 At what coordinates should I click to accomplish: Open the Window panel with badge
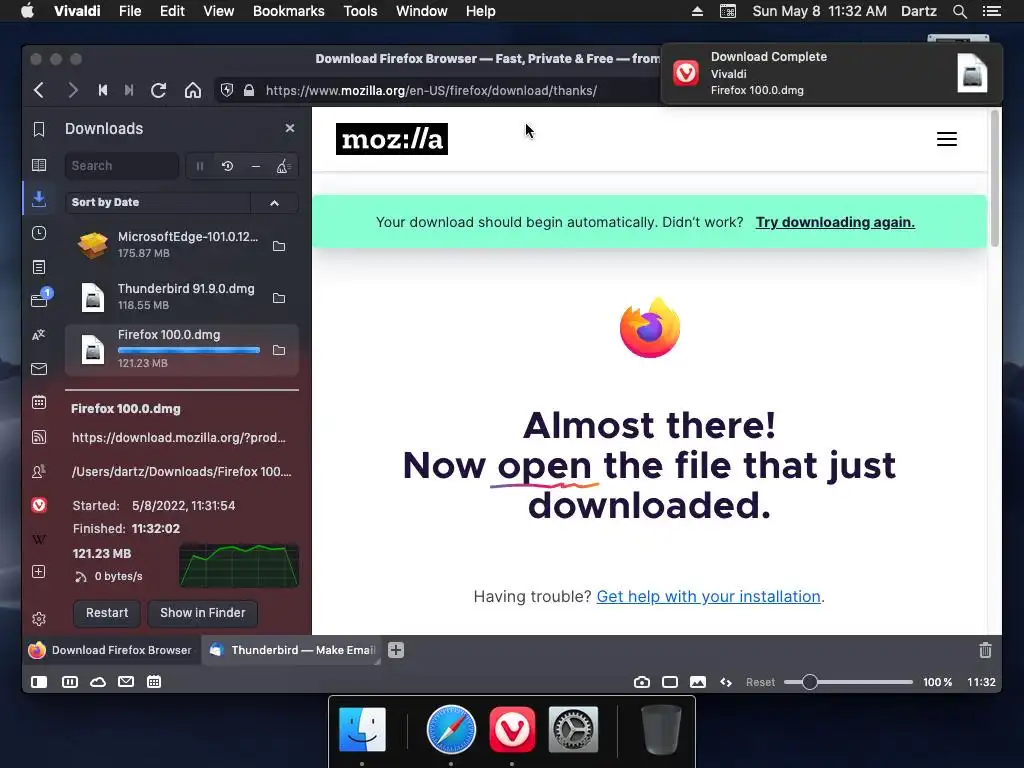[39, 300]
